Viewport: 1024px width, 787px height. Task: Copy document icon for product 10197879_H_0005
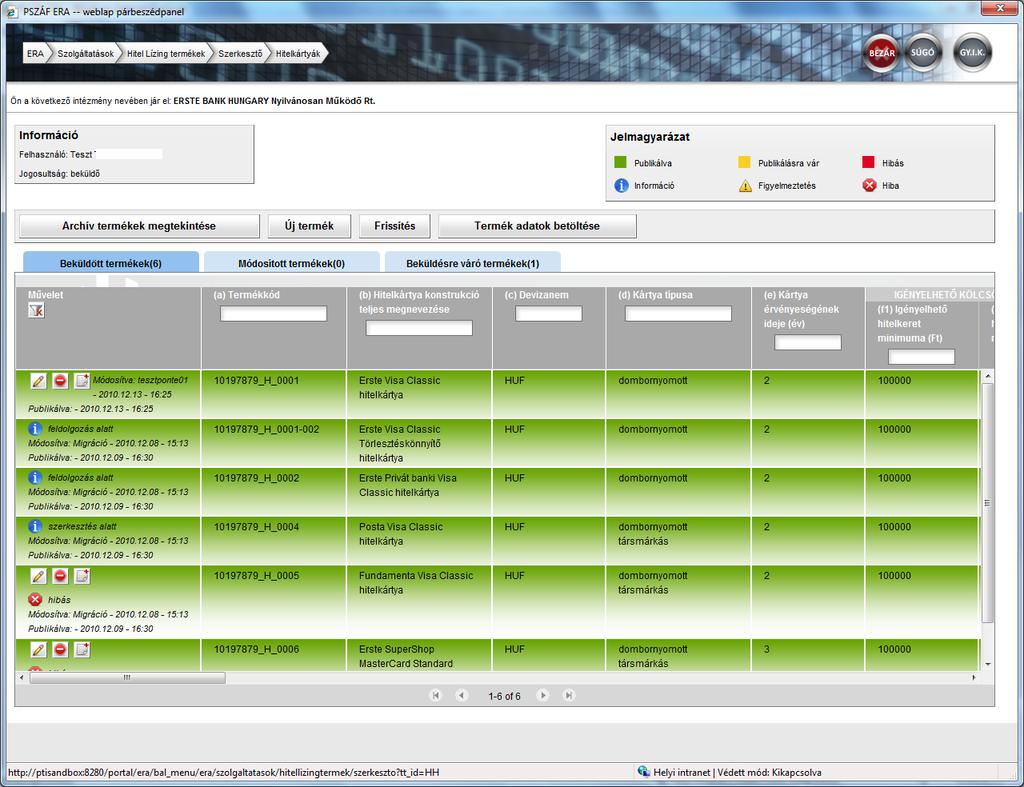click(82, 576)
